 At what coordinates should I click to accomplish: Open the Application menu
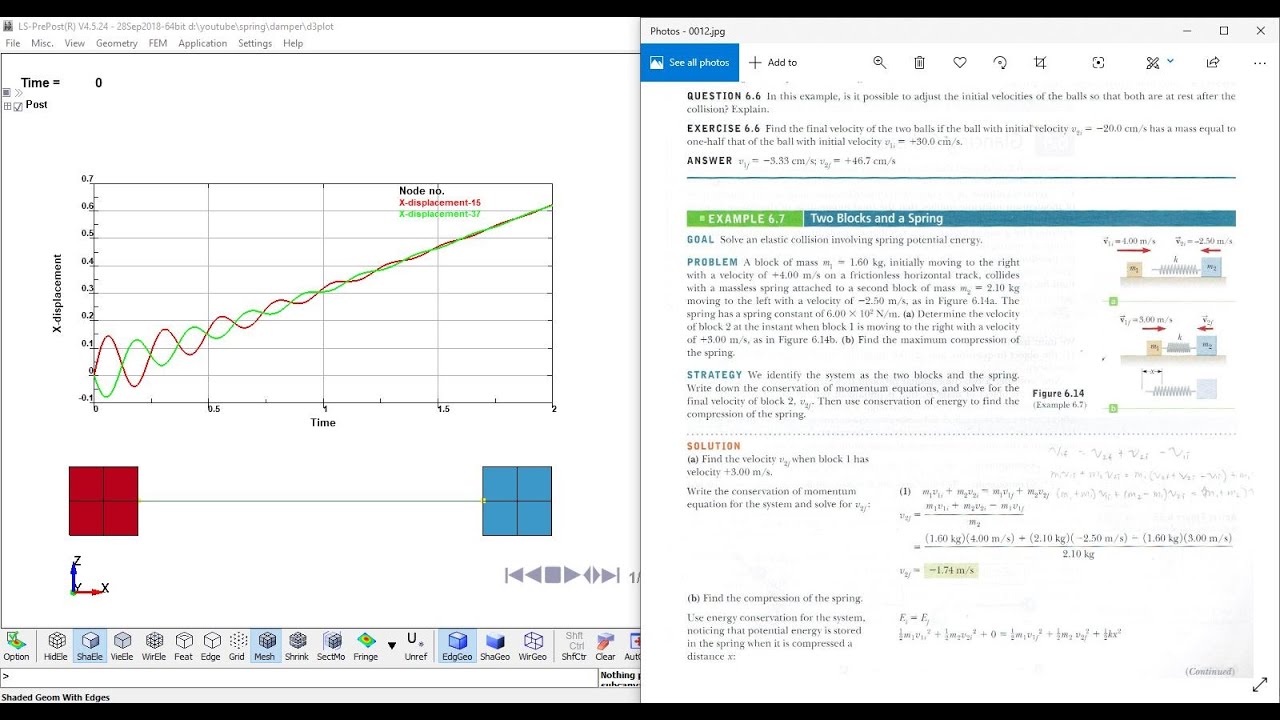point(203,43)
